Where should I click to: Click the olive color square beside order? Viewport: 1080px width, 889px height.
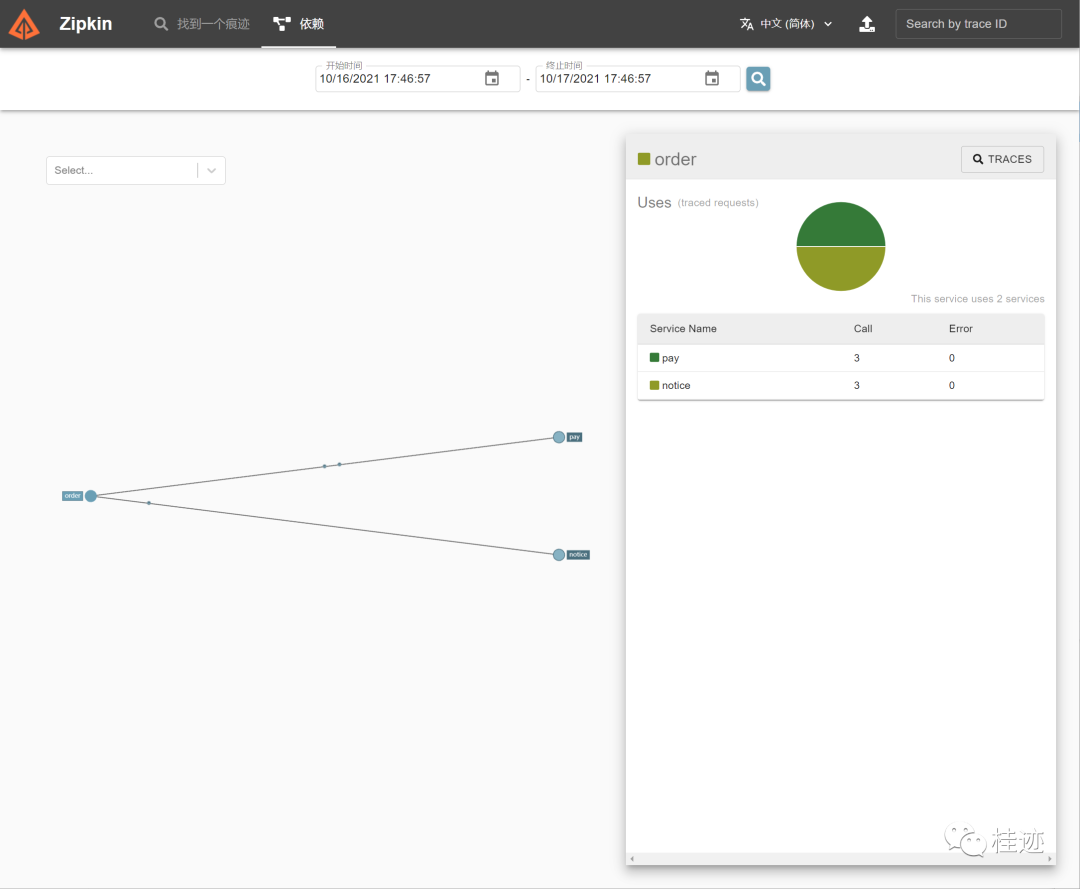tap(644, 159)
